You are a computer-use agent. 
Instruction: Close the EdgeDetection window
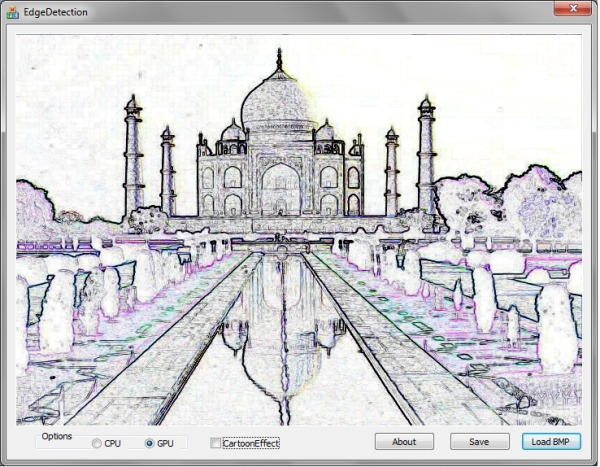pyautogui.click(x=573, y=8)
